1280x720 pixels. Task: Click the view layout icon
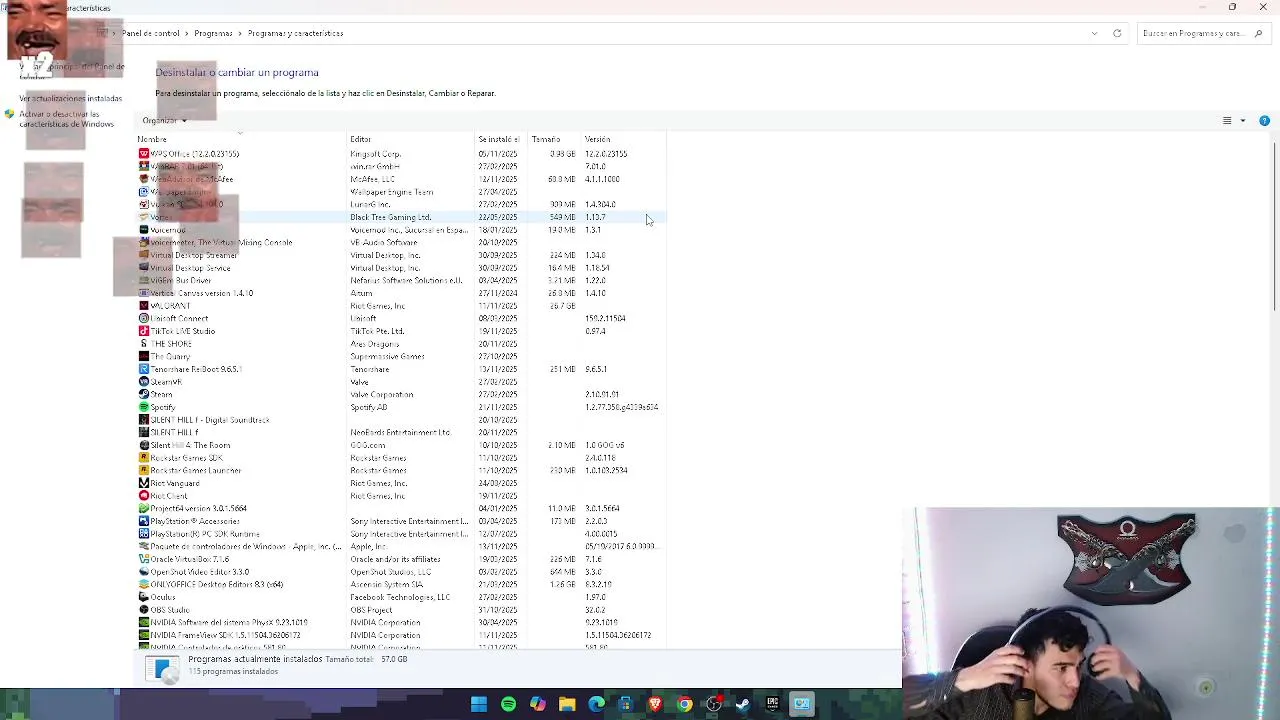coord(1227,121)
